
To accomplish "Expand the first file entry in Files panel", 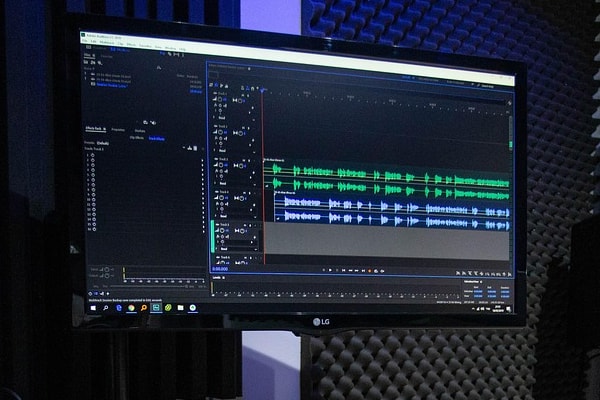I will (87, 74).
